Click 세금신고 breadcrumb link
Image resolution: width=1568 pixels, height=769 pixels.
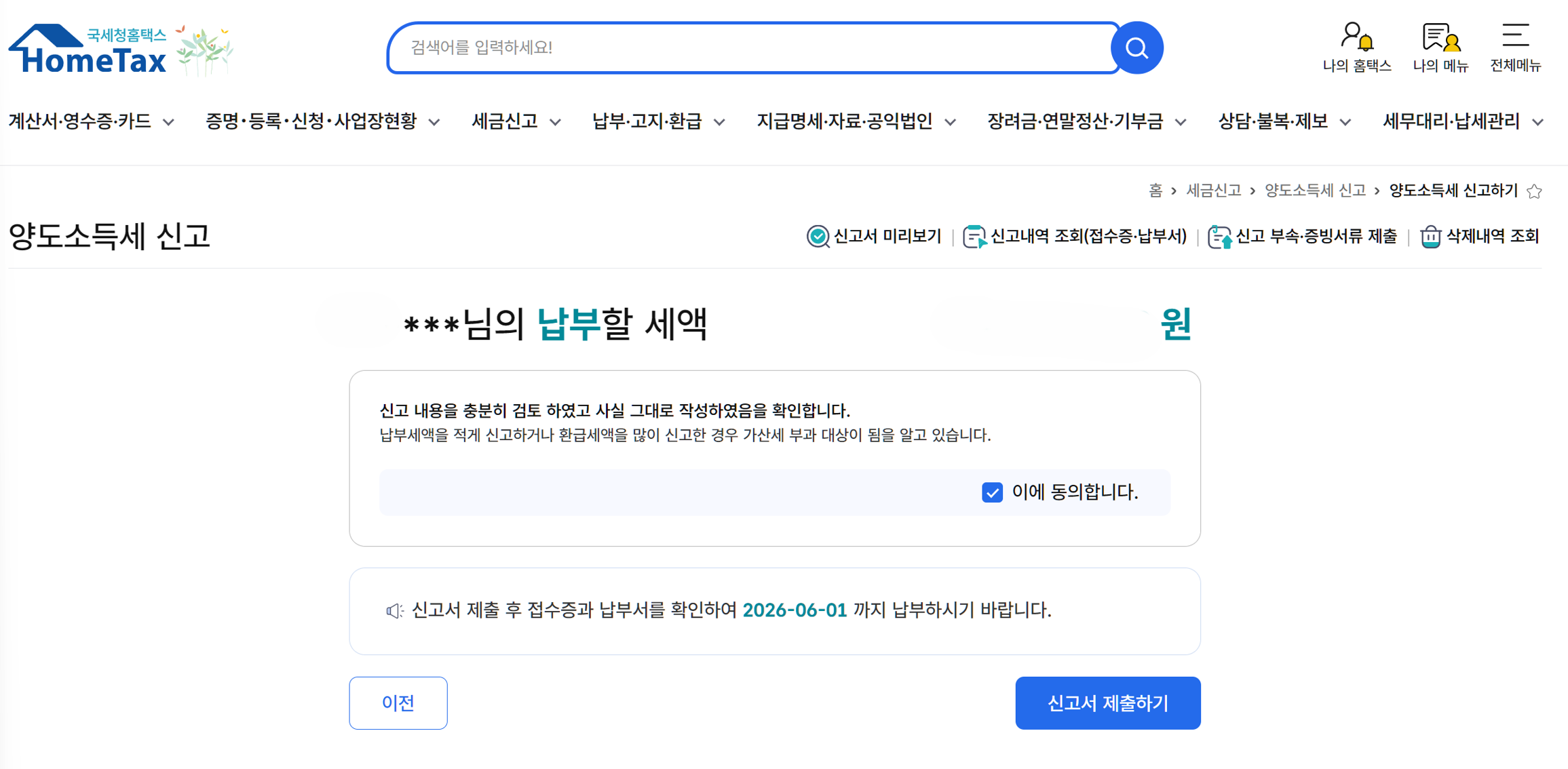point(1213,191)
